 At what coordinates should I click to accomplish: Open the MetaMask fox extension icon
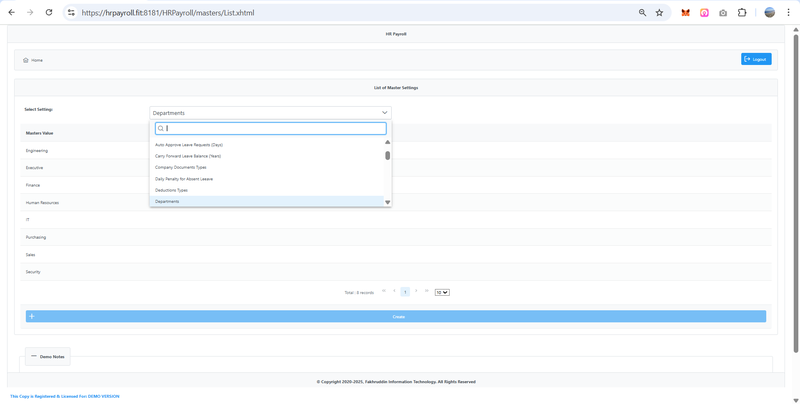click(685, 13)
